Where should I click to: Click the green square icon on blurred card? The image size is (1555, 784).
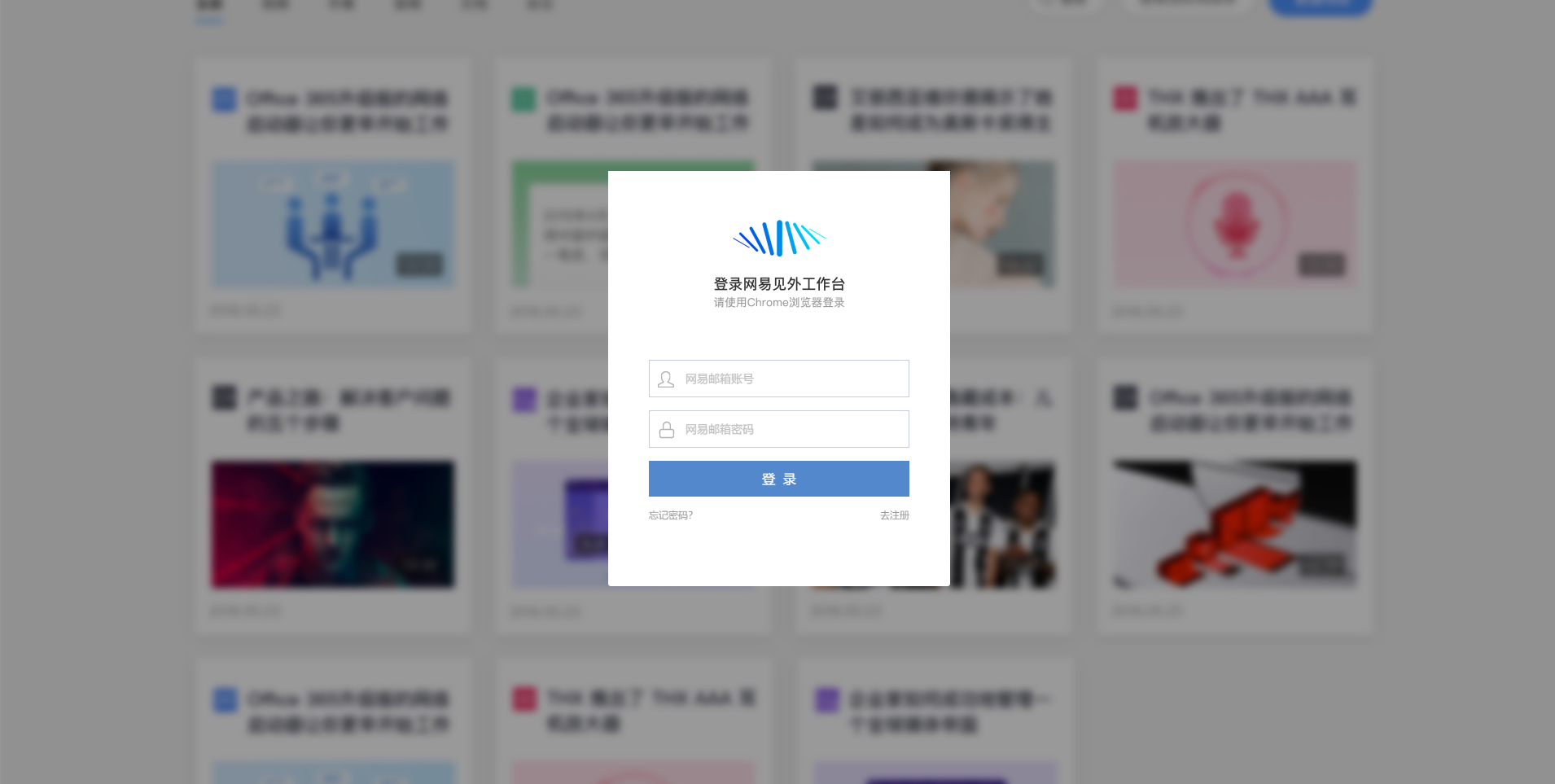pos(523,99)
